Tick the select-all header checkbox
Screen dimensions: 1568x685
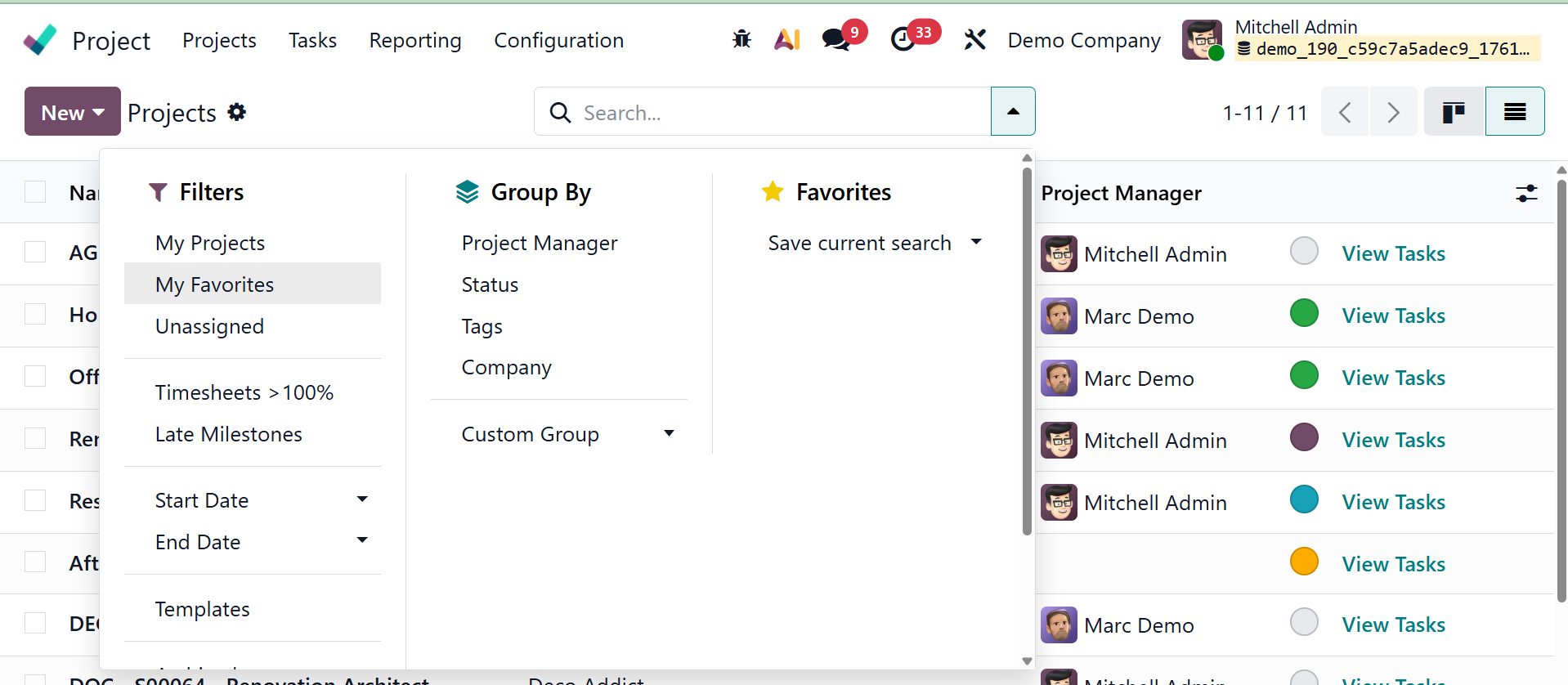point(35,192)
